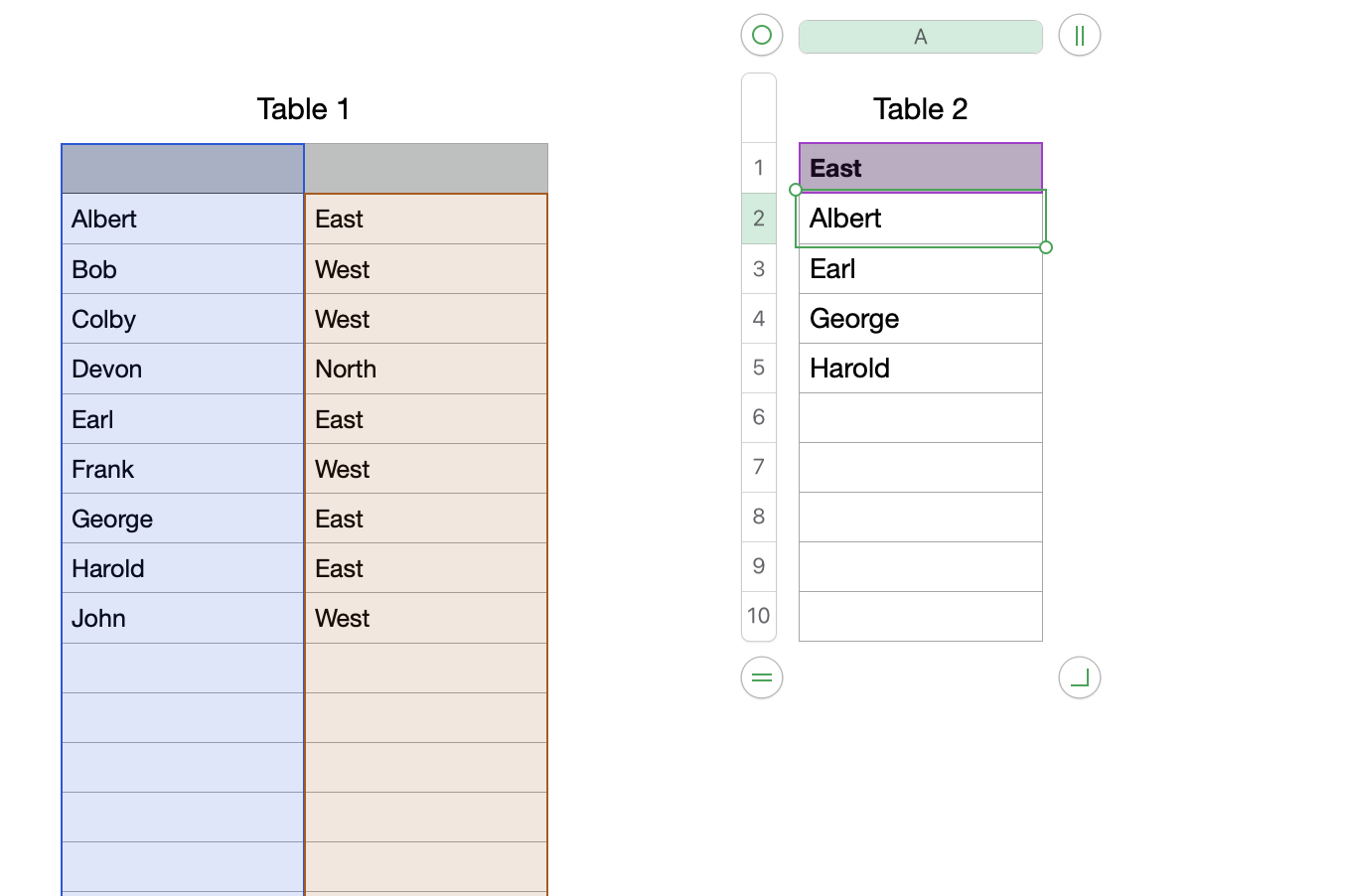Select the George cell in Table 2
Image resolution: width=1347 pixels, height=896 pixels.
920,319
